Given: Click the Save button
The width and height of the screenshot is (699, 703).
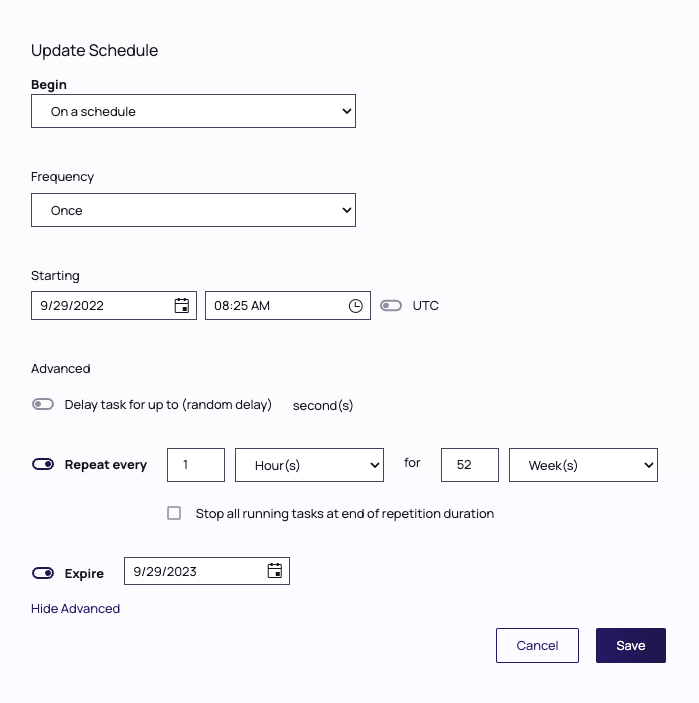Looking at the screenshot, I should (630, 646).
